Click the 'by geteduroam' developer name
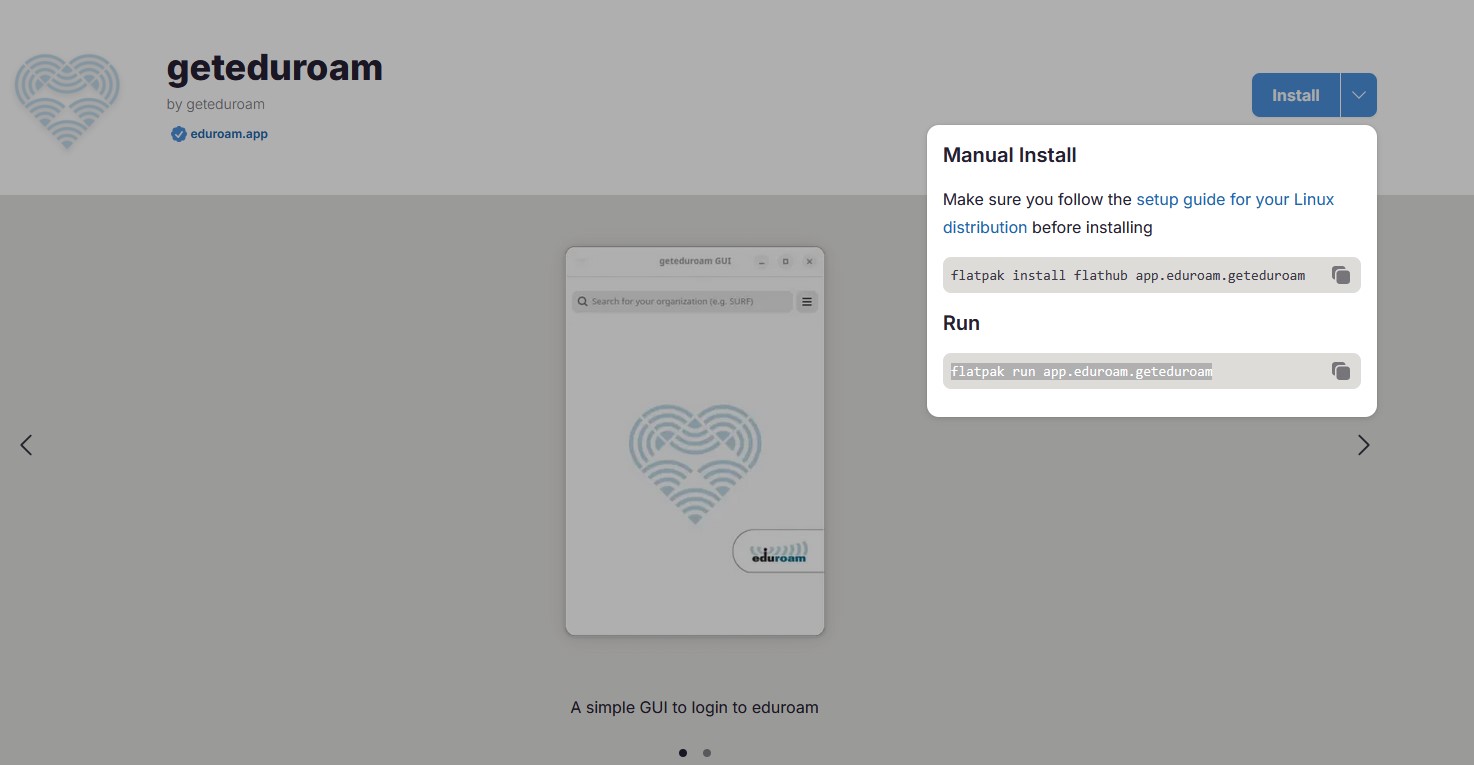 pyautogui.click(x=215, y=104)
